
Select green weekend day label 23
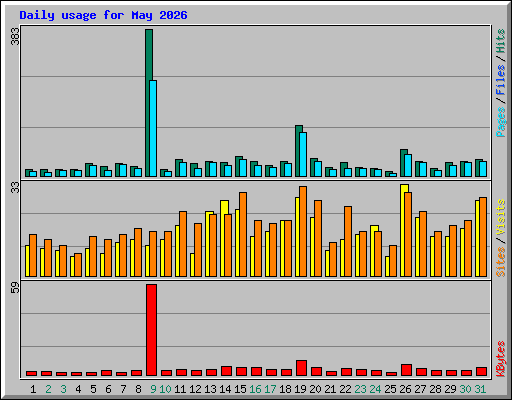point(360,389)
